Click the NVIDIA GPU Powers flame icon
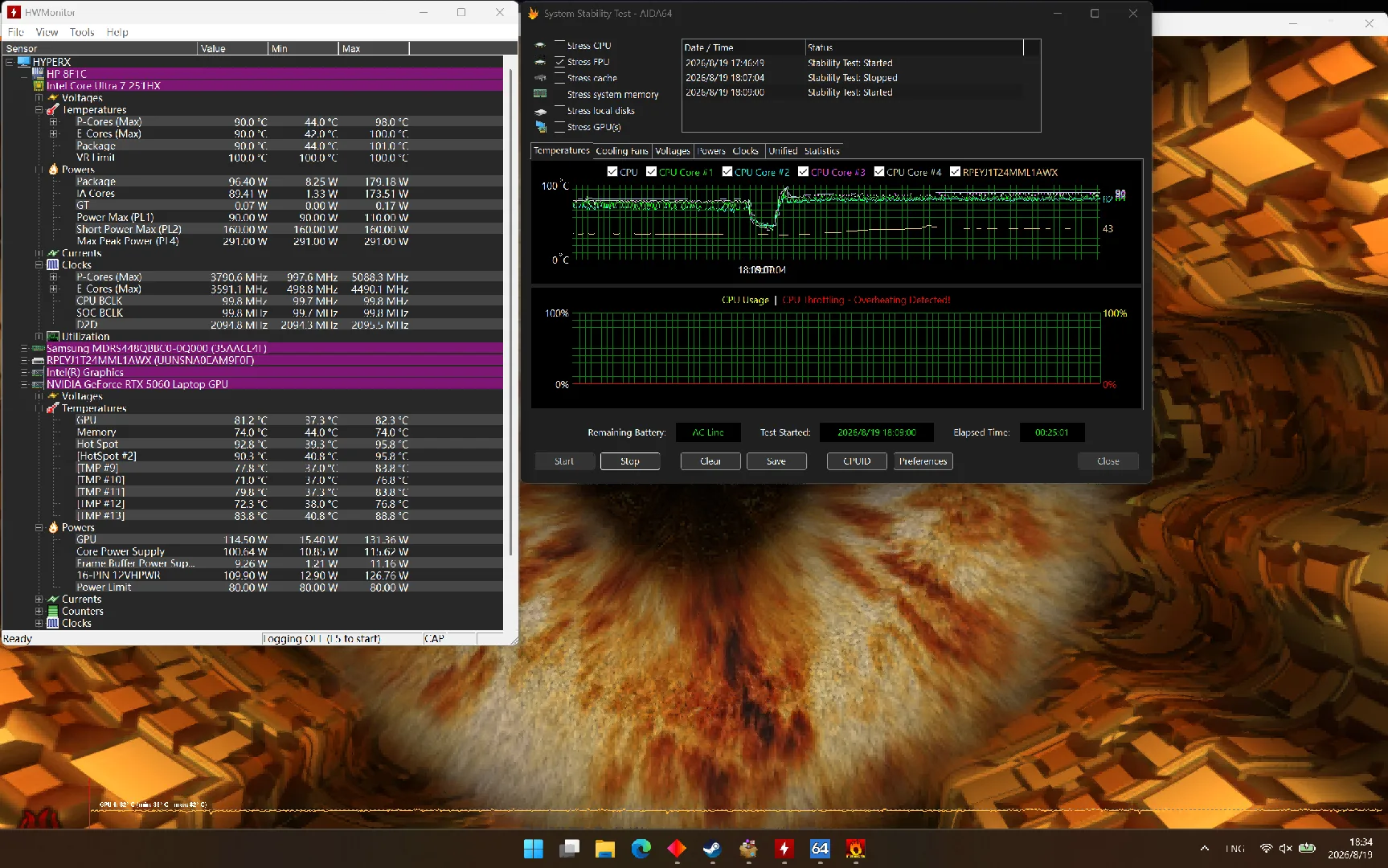This screenshot has height=868, width=1388. tap(53, 528)
